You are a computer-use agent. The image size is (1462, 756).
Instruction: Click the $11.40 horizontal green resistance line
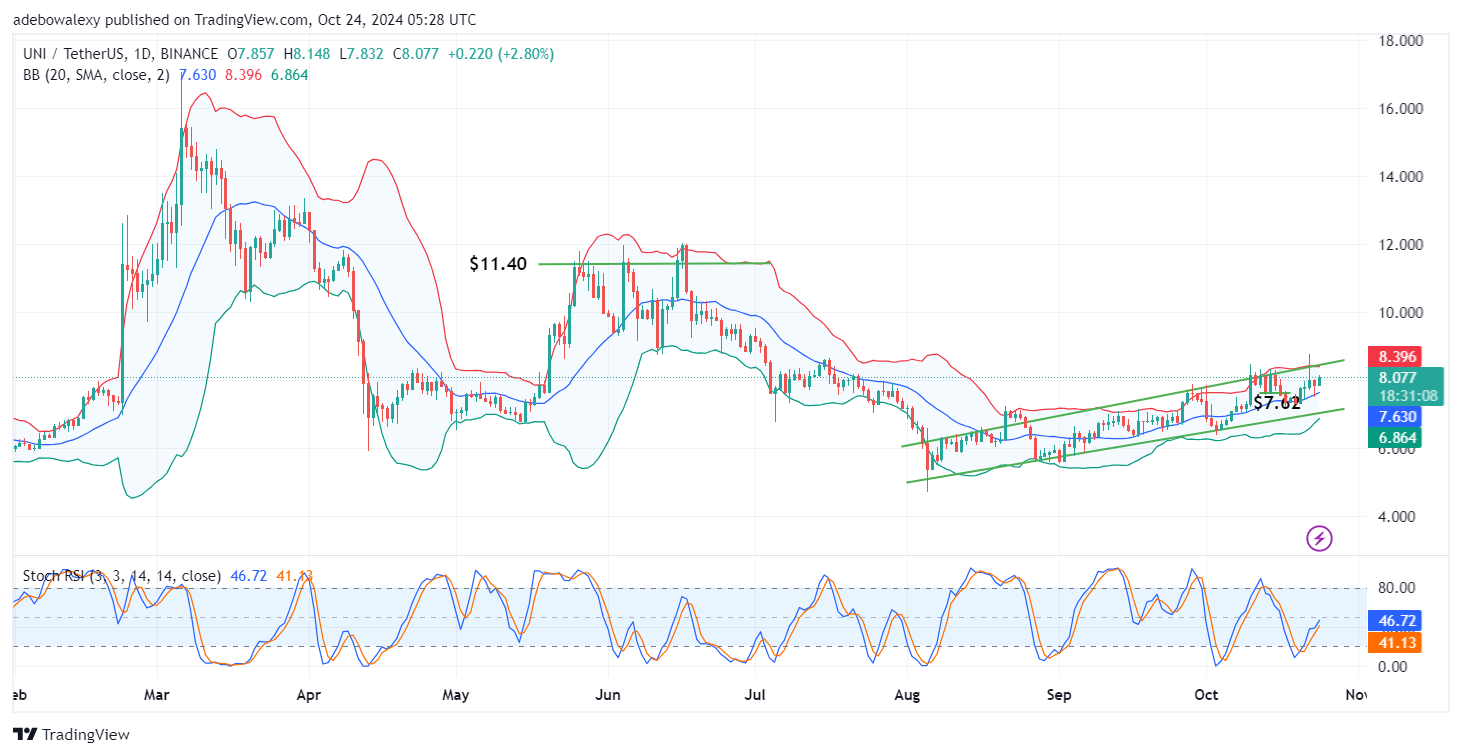(655, 263)
